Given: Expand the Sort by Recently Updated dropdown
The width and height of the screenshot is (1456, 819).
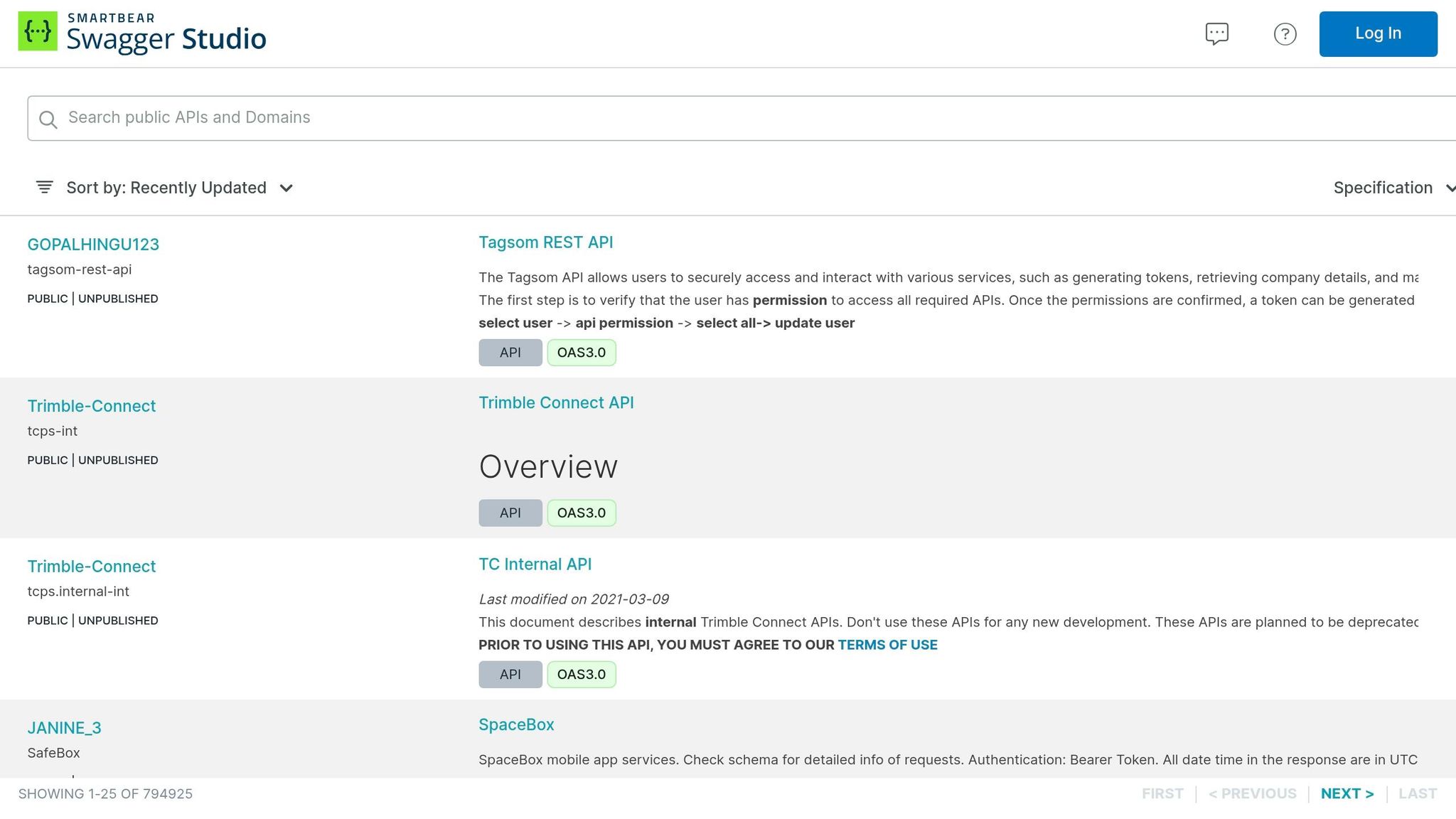Looking at the screenshot, I should 165,188.
